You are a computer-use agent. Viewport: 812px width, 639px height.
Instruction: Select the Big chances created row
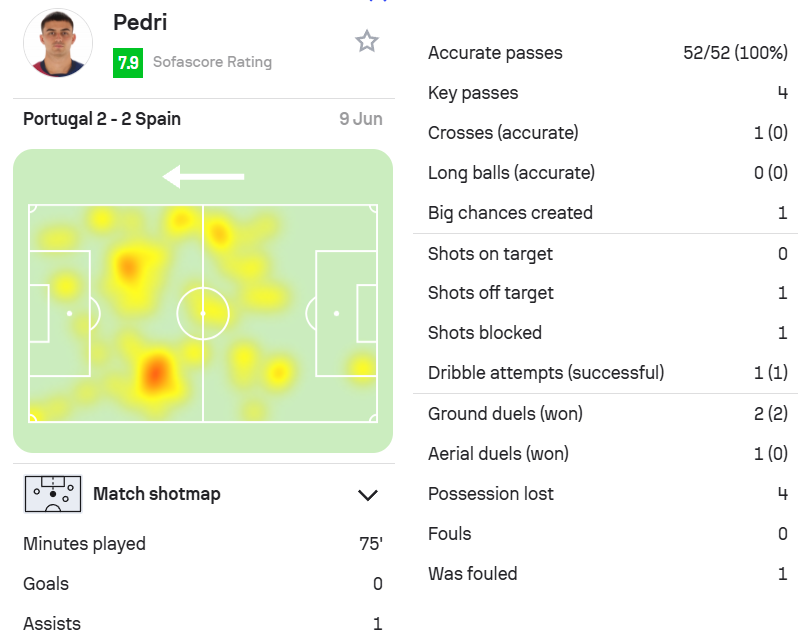pyautogui.click(x=607, y=213)
